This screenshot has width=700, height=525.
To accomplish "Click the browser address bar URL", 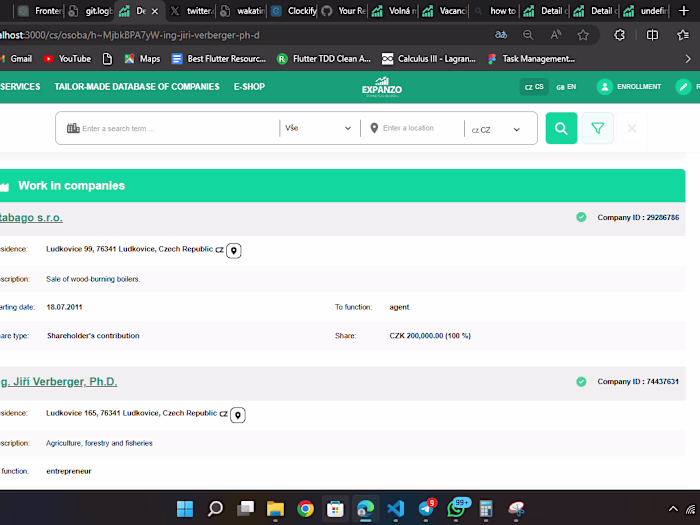I will point(129,35).
